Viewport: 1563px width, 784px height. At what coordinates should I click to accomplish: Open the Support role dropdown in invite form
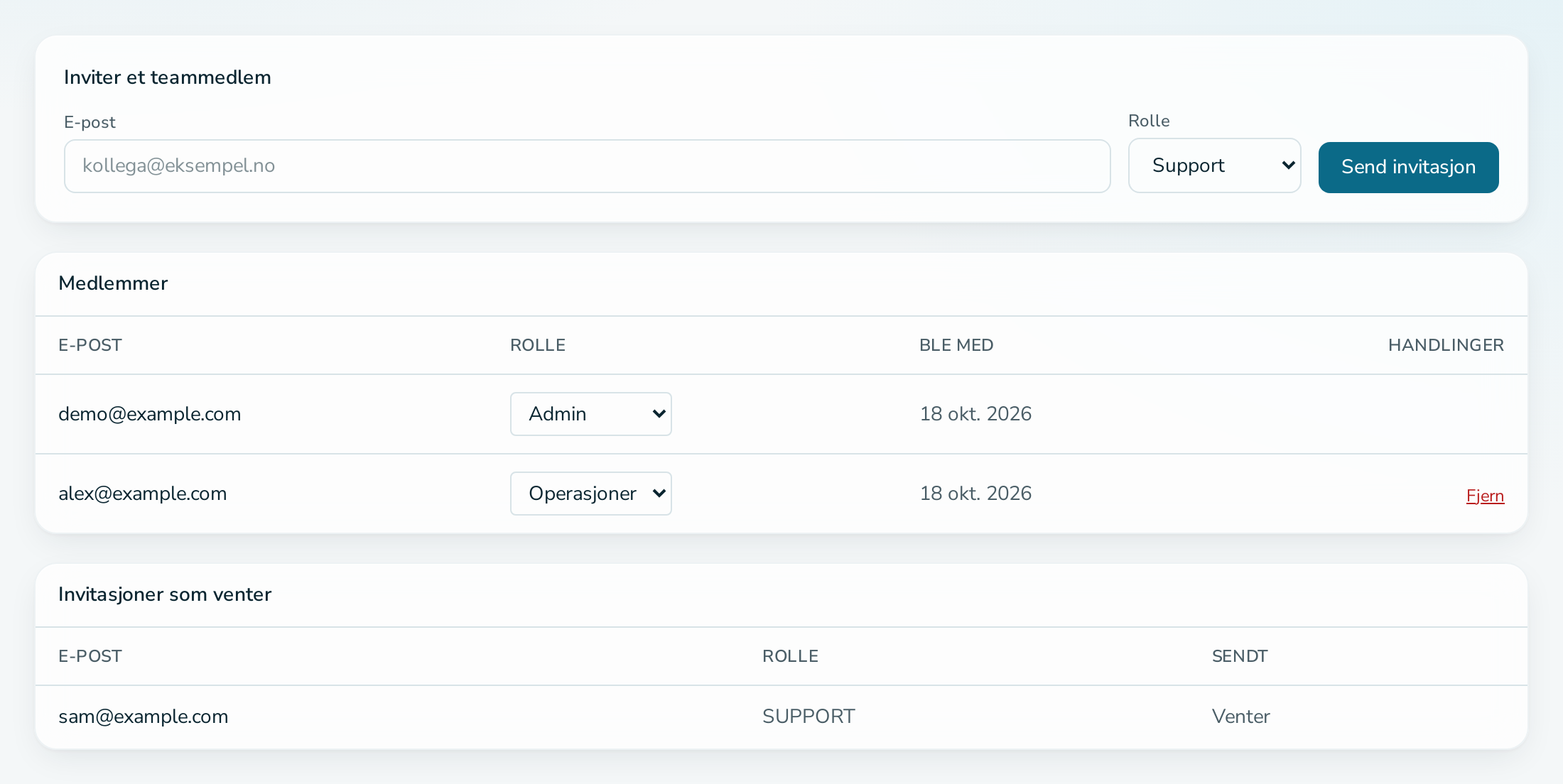coord(1214,165)
